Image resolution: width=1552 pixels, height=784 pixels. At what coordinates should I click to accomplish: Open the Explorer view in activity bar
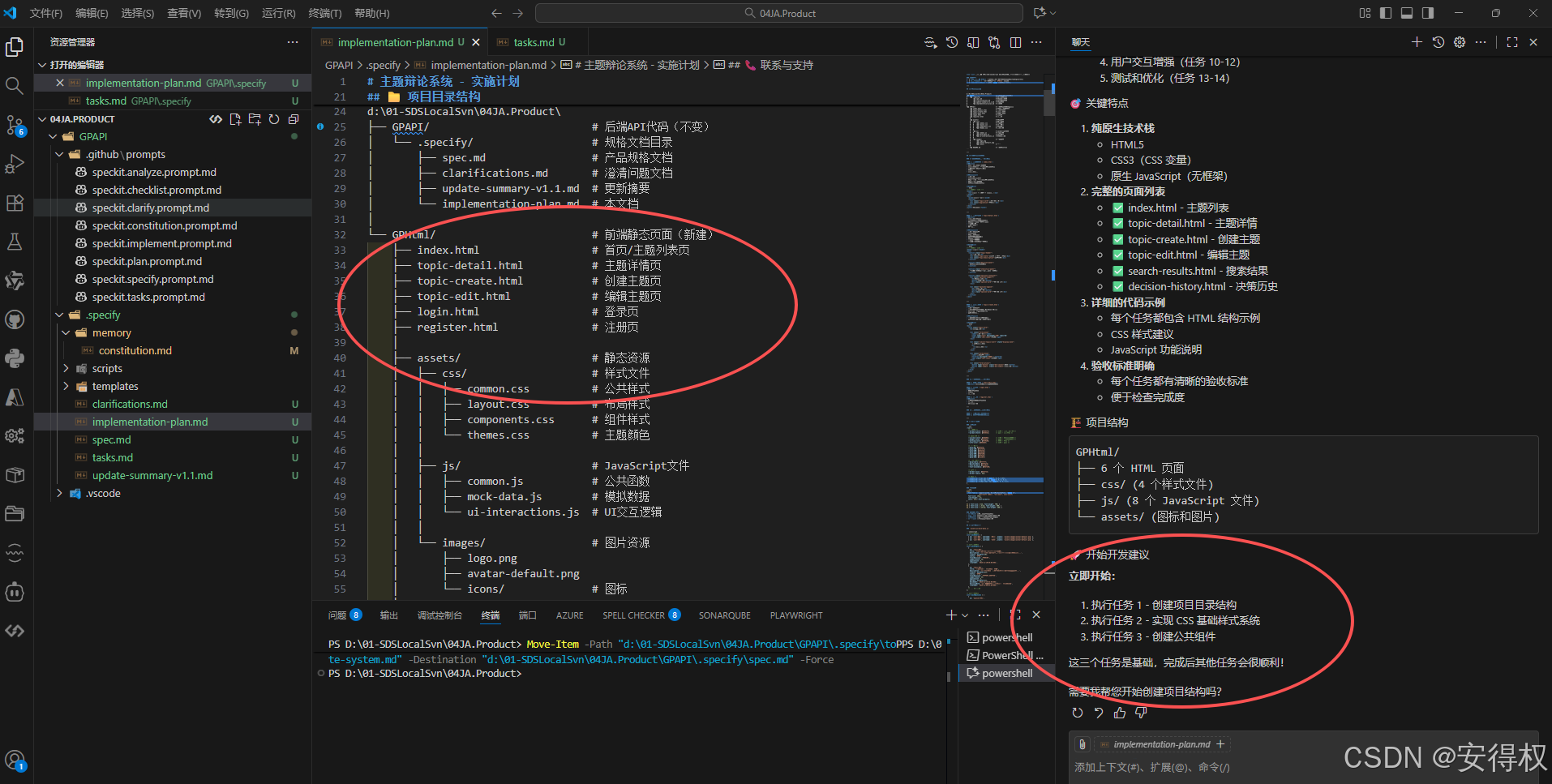tap(15, 47)
